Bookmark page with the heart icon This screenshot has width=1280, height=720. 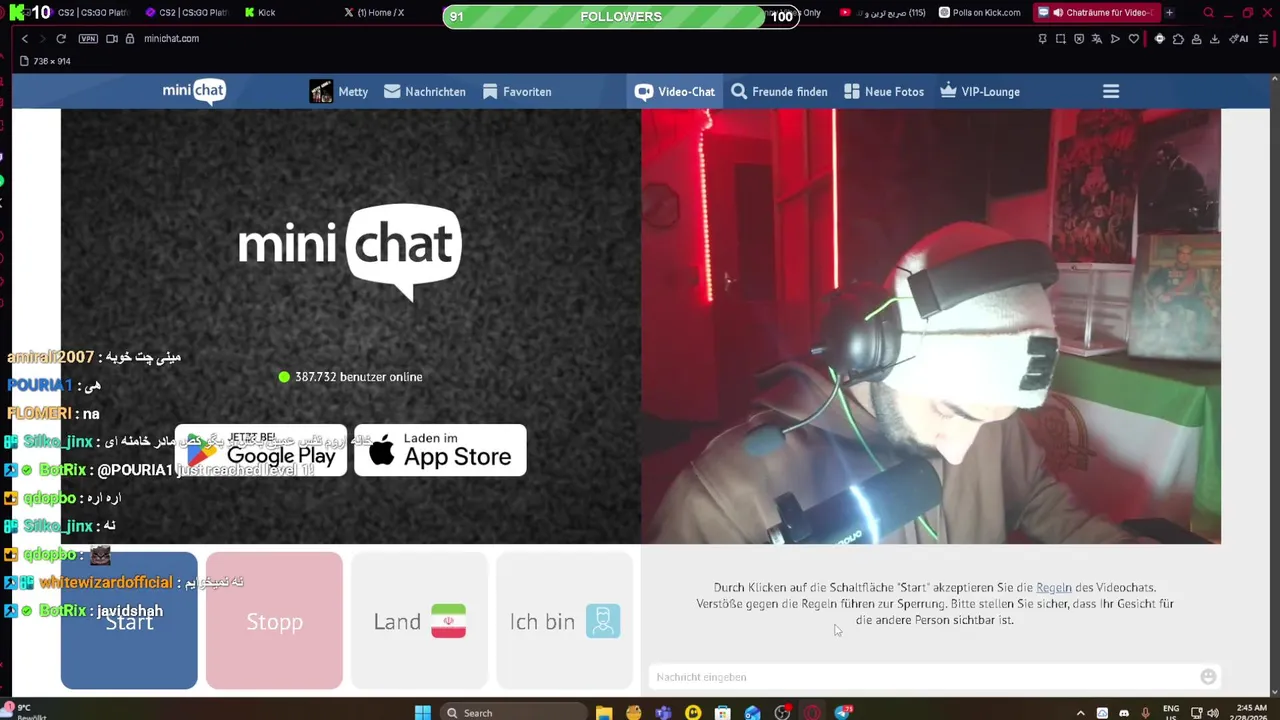[x=1133, y=39]
